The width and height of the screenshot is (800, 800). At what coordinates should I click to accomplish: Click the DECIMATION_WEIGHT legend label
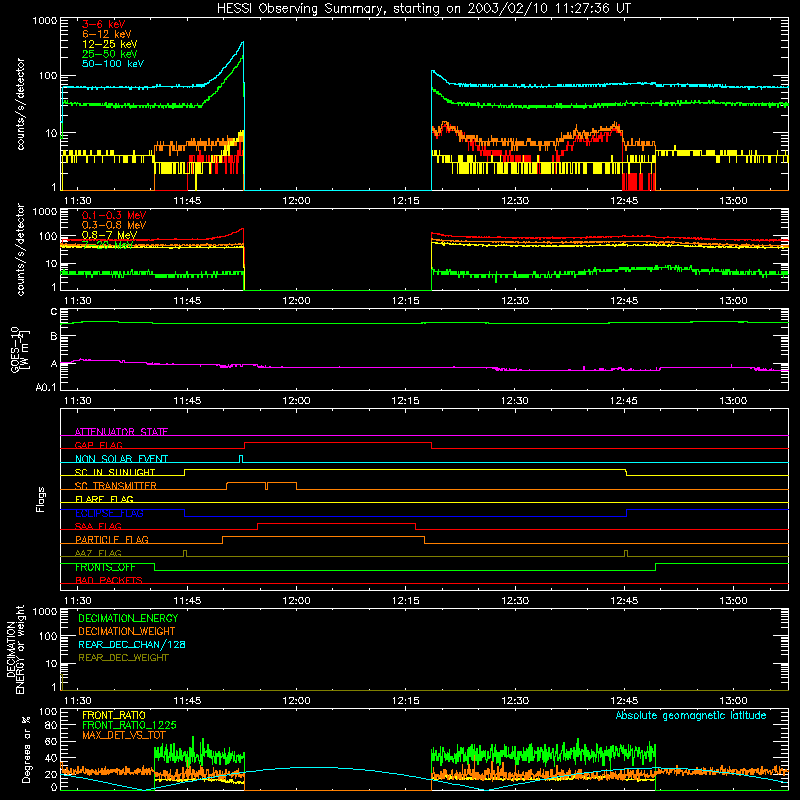127,632
